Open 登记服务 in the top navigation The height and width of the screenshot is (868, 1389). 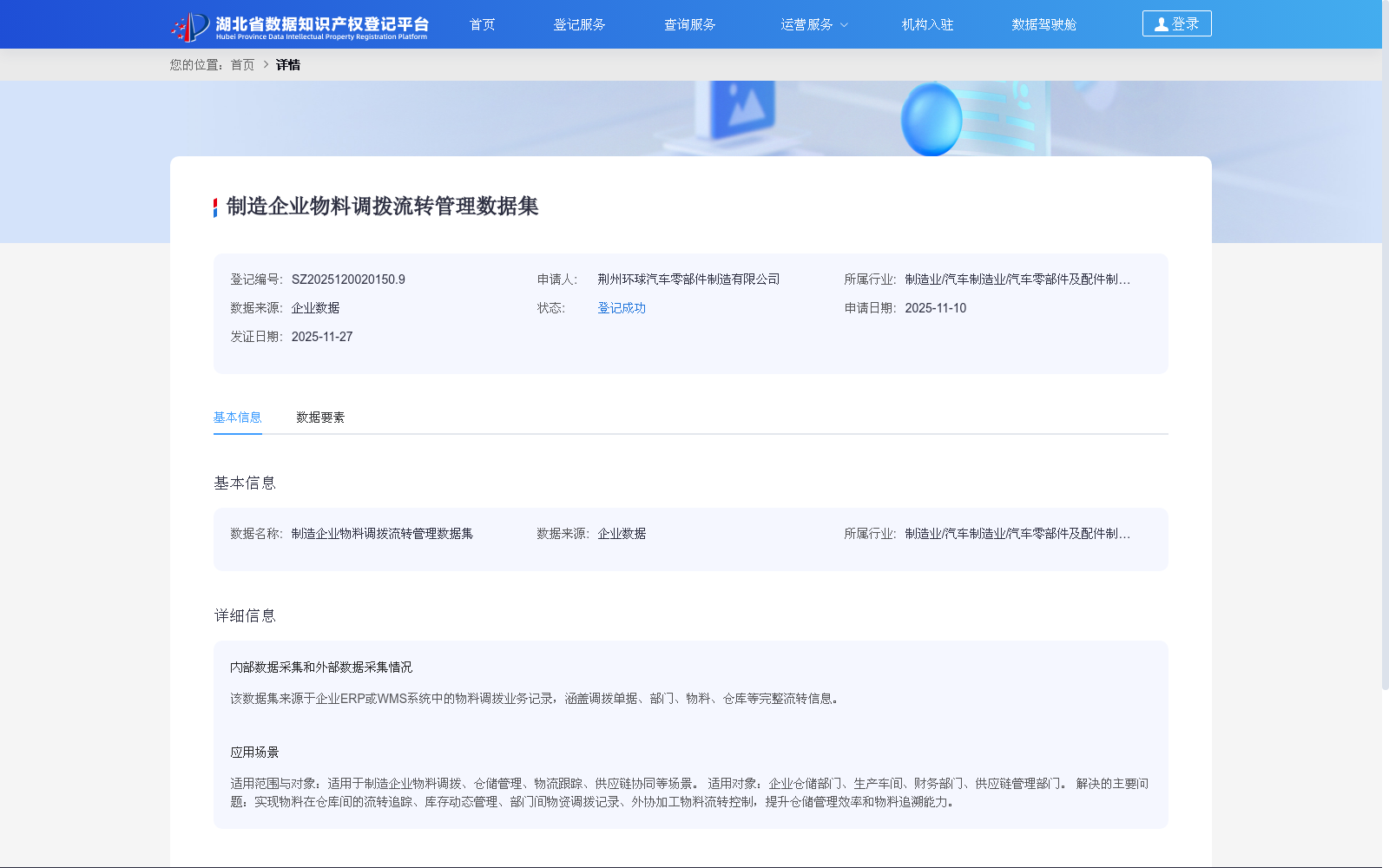tap(579, 24)
